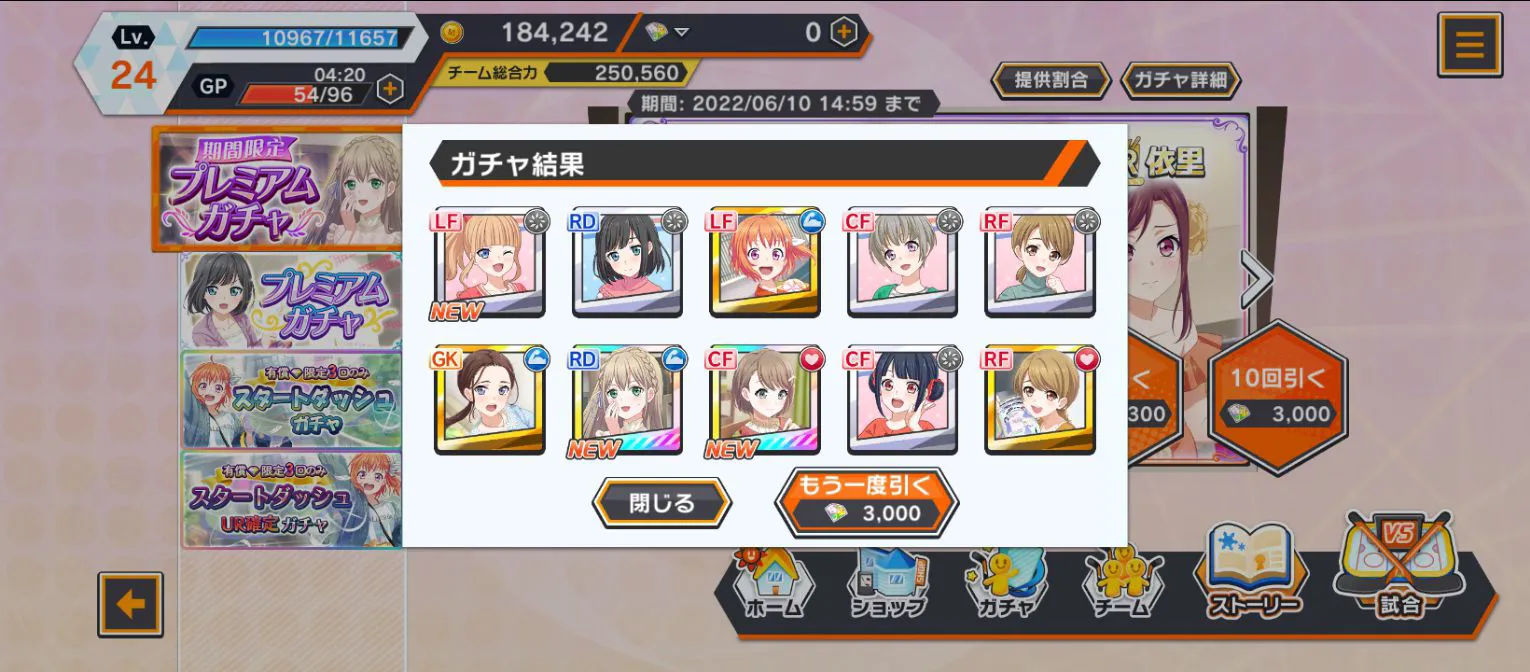This screenshot has width=1530, height=672.
Task: Tap the plus icon beside gem count
Action: pyautogui.click(x=845, y=33)
